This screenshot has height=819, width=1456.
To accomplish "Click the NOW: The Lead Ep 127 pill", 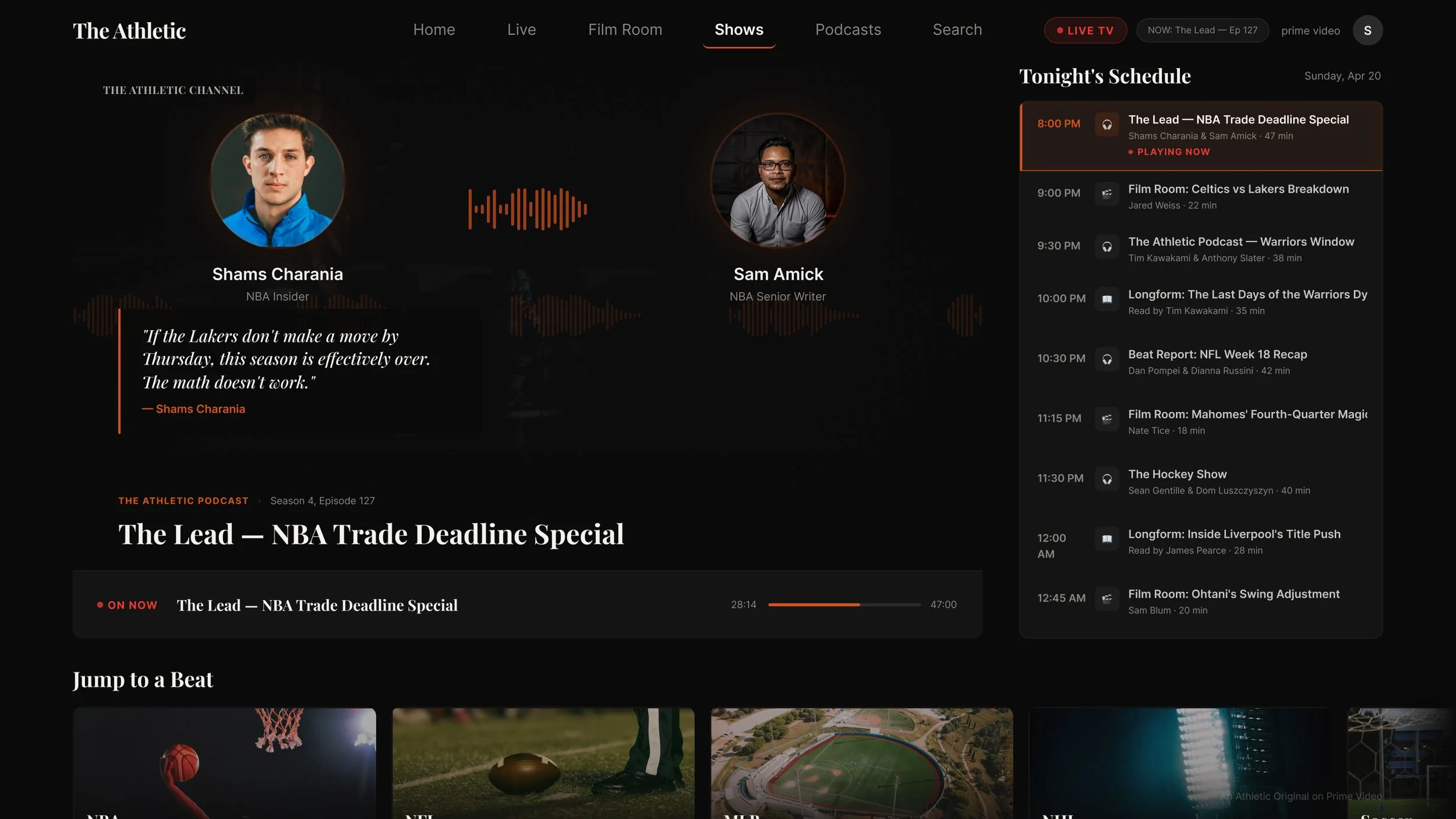I will pos(1202,30).
